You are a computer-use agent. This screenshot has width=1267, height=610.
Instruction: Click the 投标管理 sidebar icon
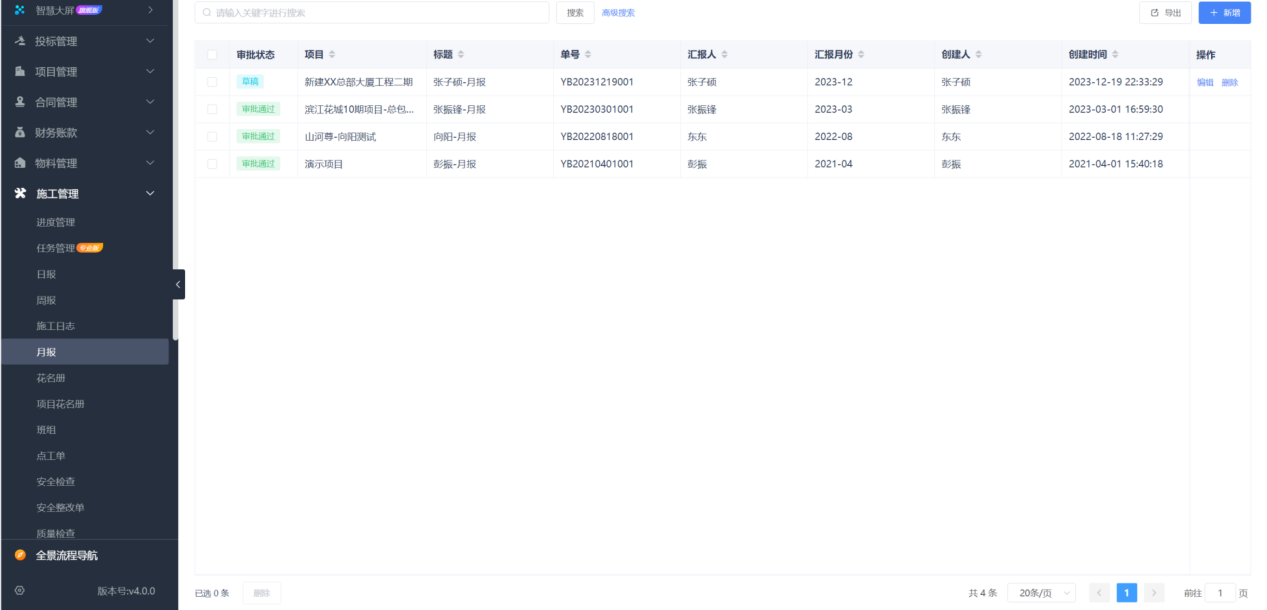point(20,41)
